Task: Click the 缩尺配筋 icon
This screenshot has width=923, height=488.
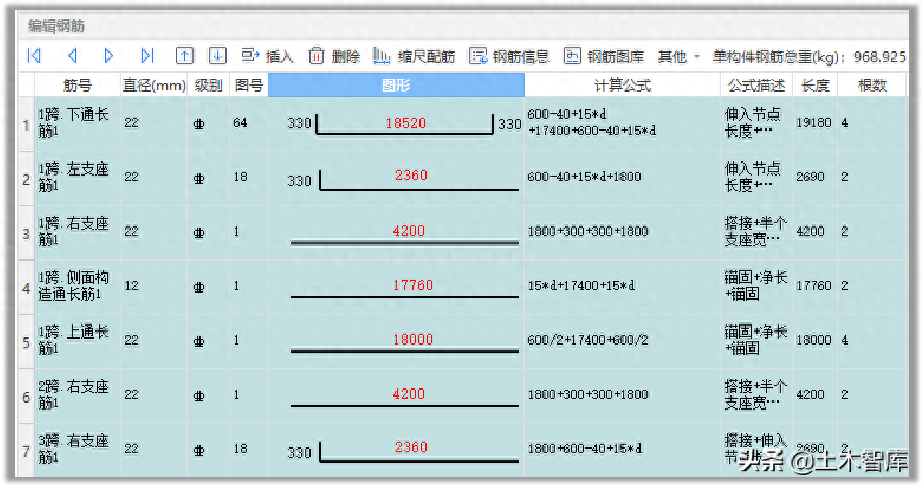Action: [381, 56]
